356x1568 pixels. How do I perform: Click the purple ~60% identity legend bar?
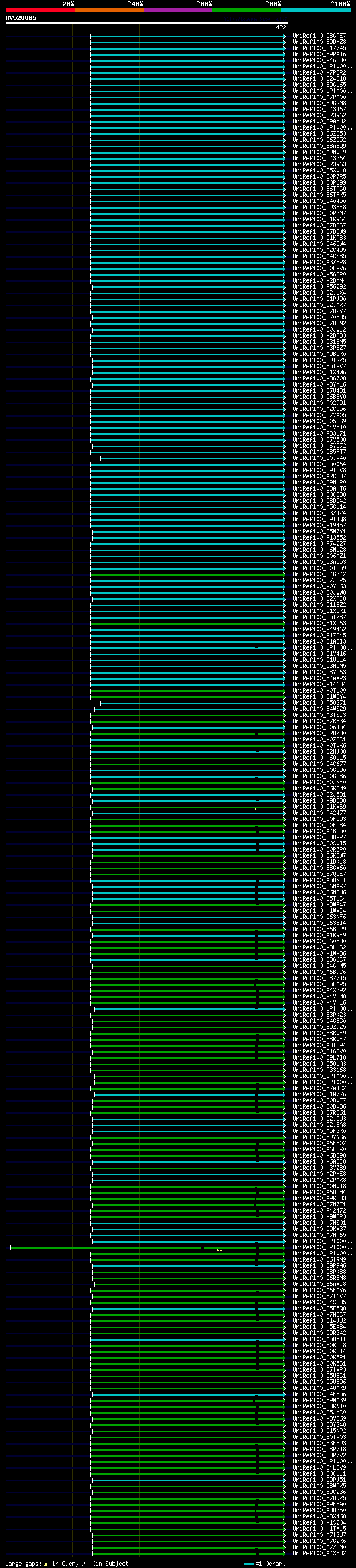(177, 10)
